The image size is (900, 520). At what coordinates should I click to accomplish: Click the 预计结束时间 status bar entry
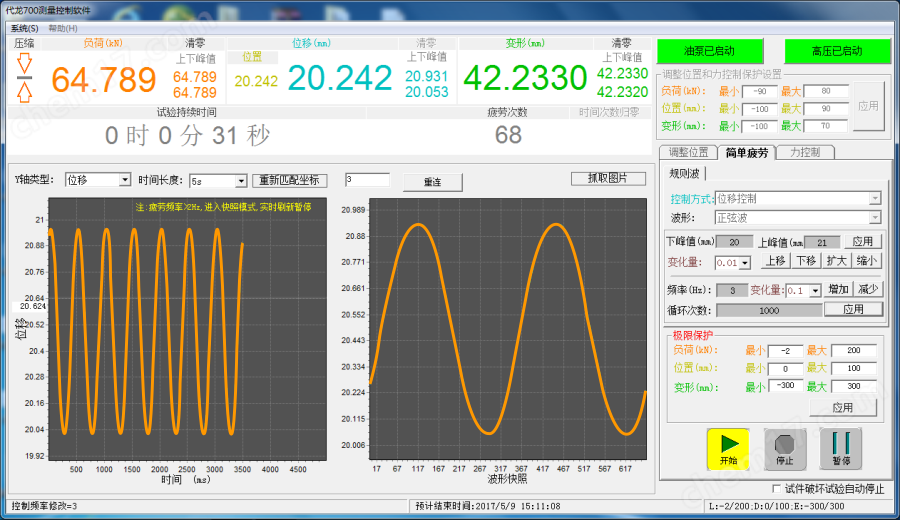tap(487, 506)
